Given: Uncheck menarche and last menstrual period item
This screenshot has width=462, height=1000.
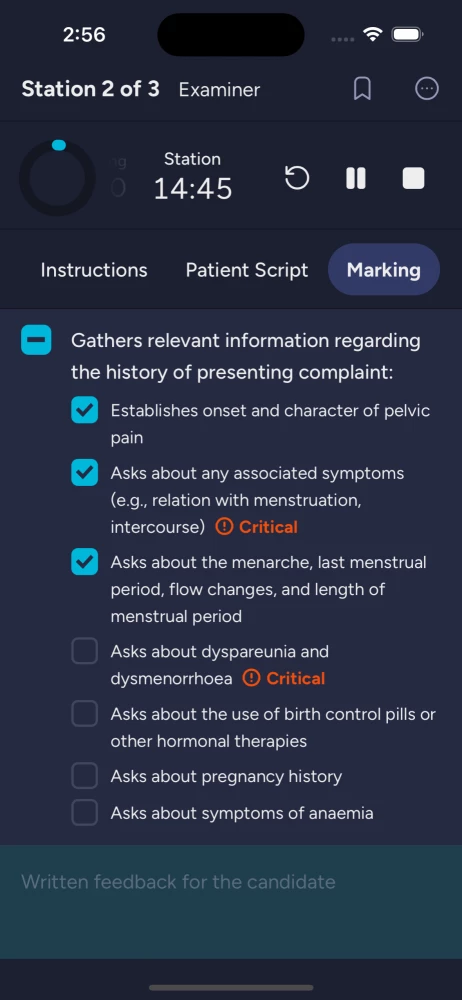Looking at the screenshot, I should click(x=84, y=562).
